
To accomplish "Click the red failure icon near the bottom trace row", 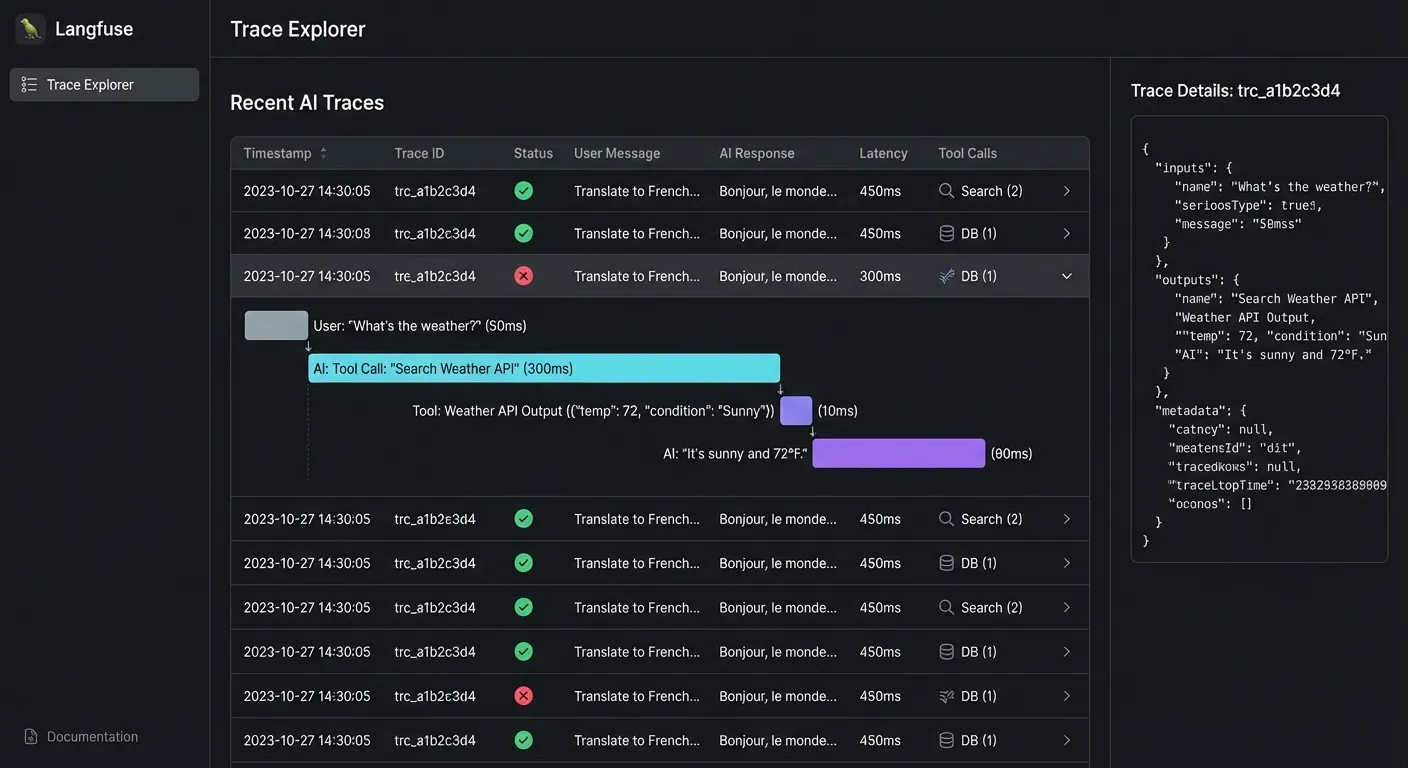I will (x=523, y=695).
